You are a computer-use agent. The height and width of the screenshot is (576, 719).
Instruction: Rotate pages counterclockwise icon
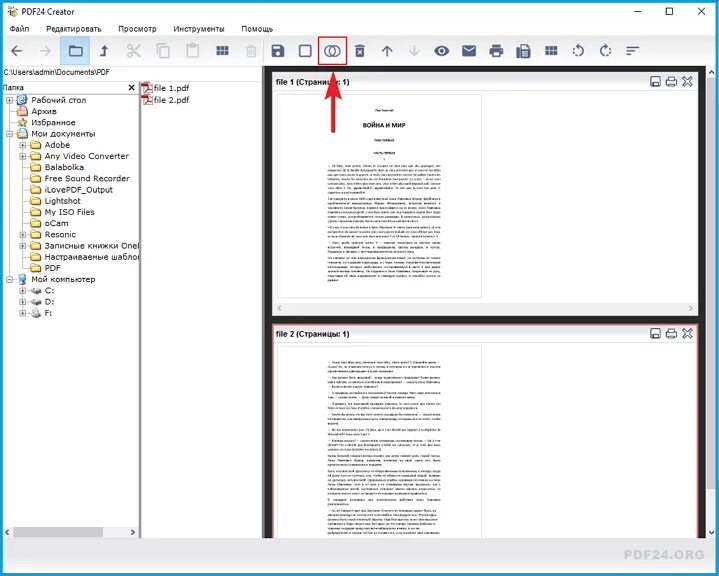(x=578, y=51)
